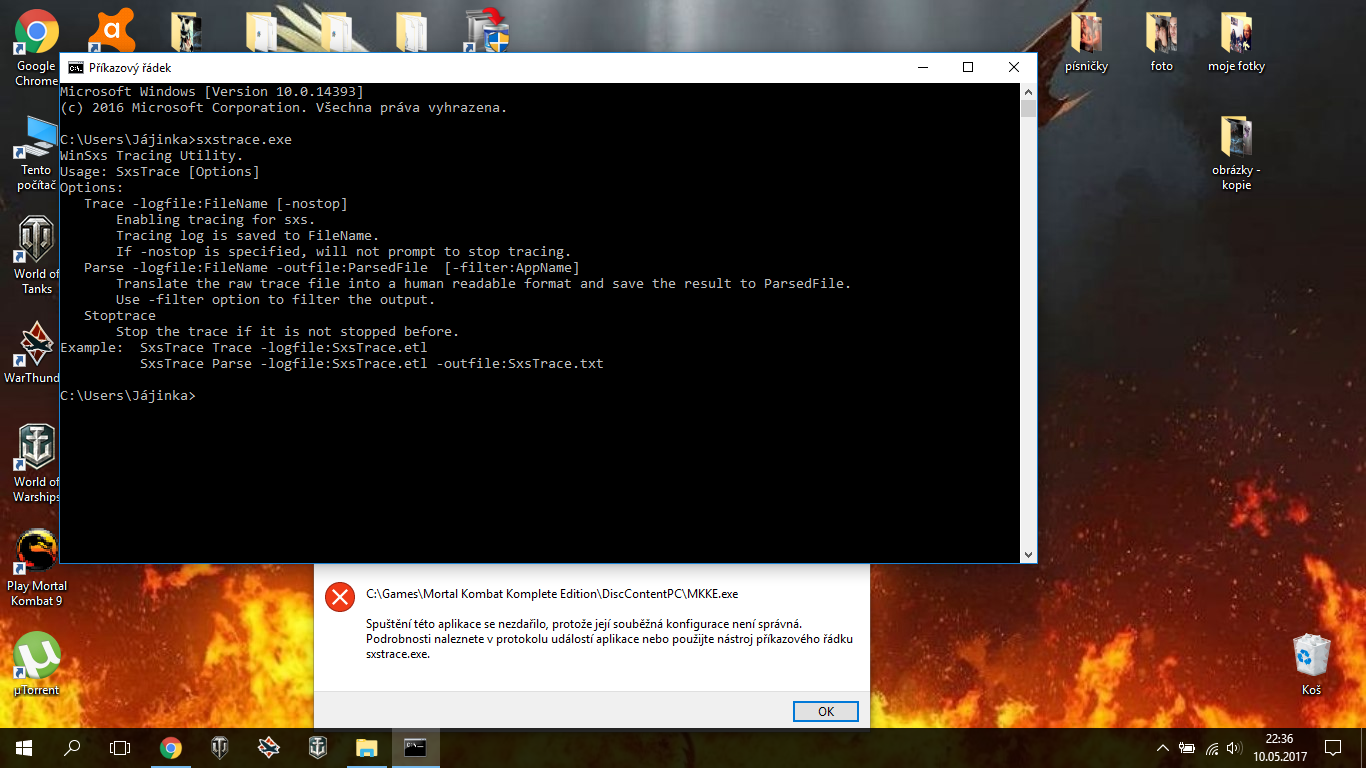
Task: Open World of Tanks desktop shortcut
Action: tap(37, 242)
